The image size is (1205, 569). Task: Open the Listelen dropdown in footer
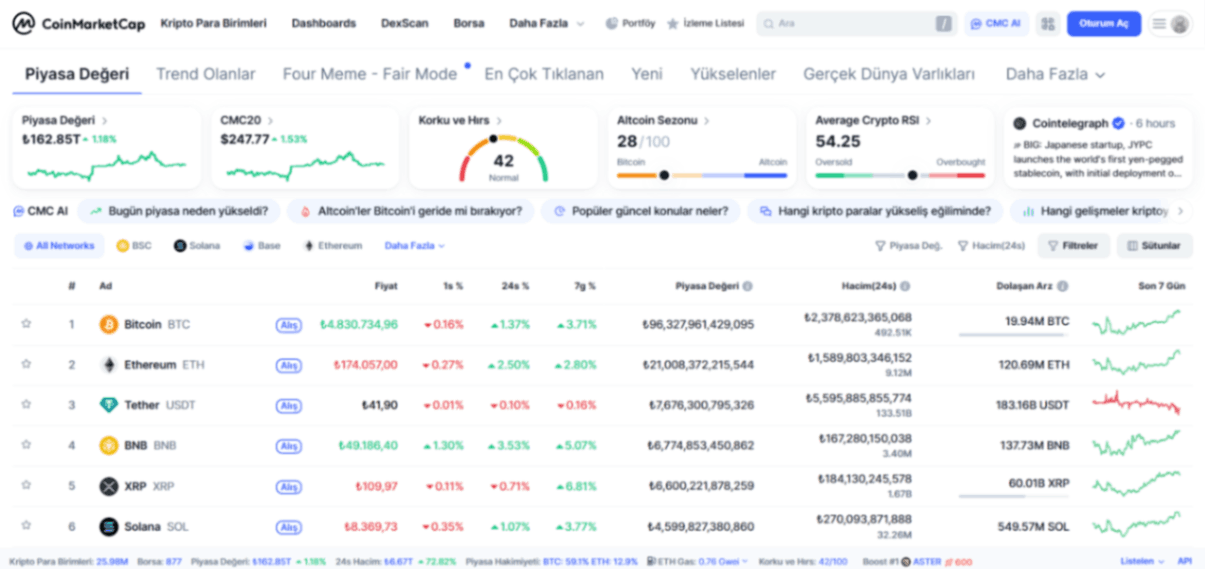coord(1142,562)
